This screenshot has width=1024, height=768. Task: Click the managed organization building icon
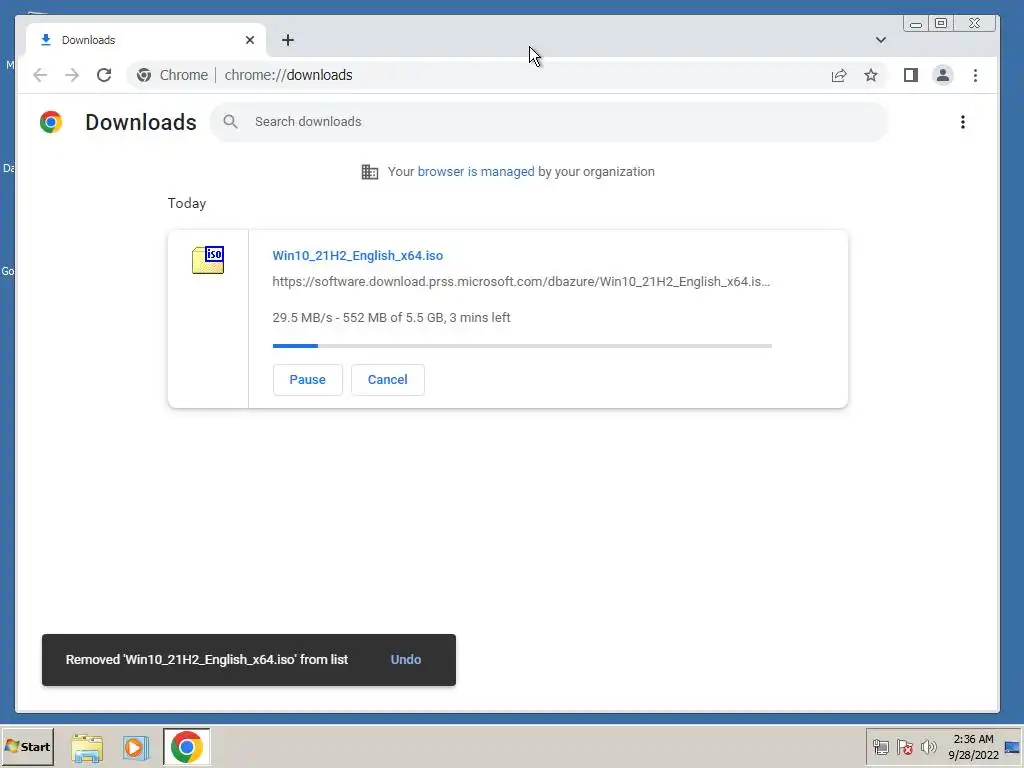click(x=370, y=172)
